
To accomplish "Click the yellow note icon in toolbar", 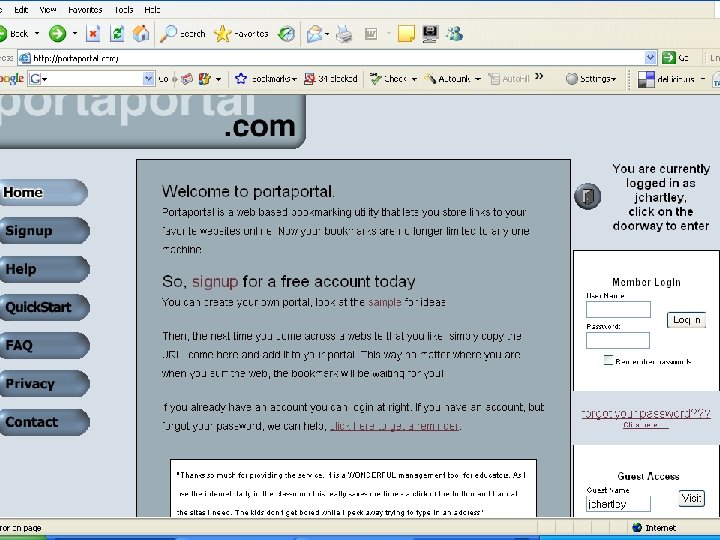I will pyautogui.click(x=406, y=34).
